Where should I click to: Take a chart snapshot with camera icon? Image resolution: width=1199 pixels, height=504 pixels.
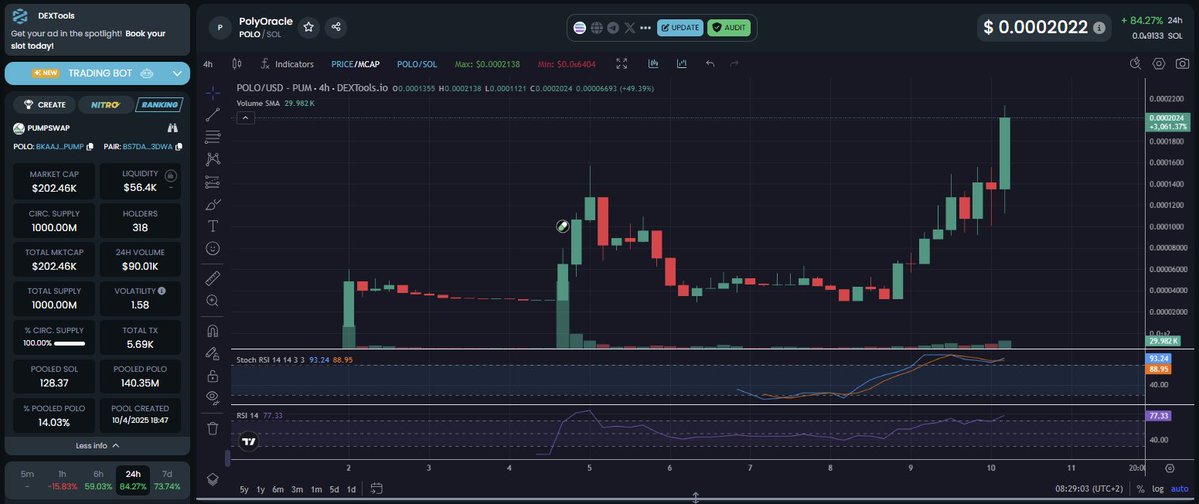[1184, 63]
